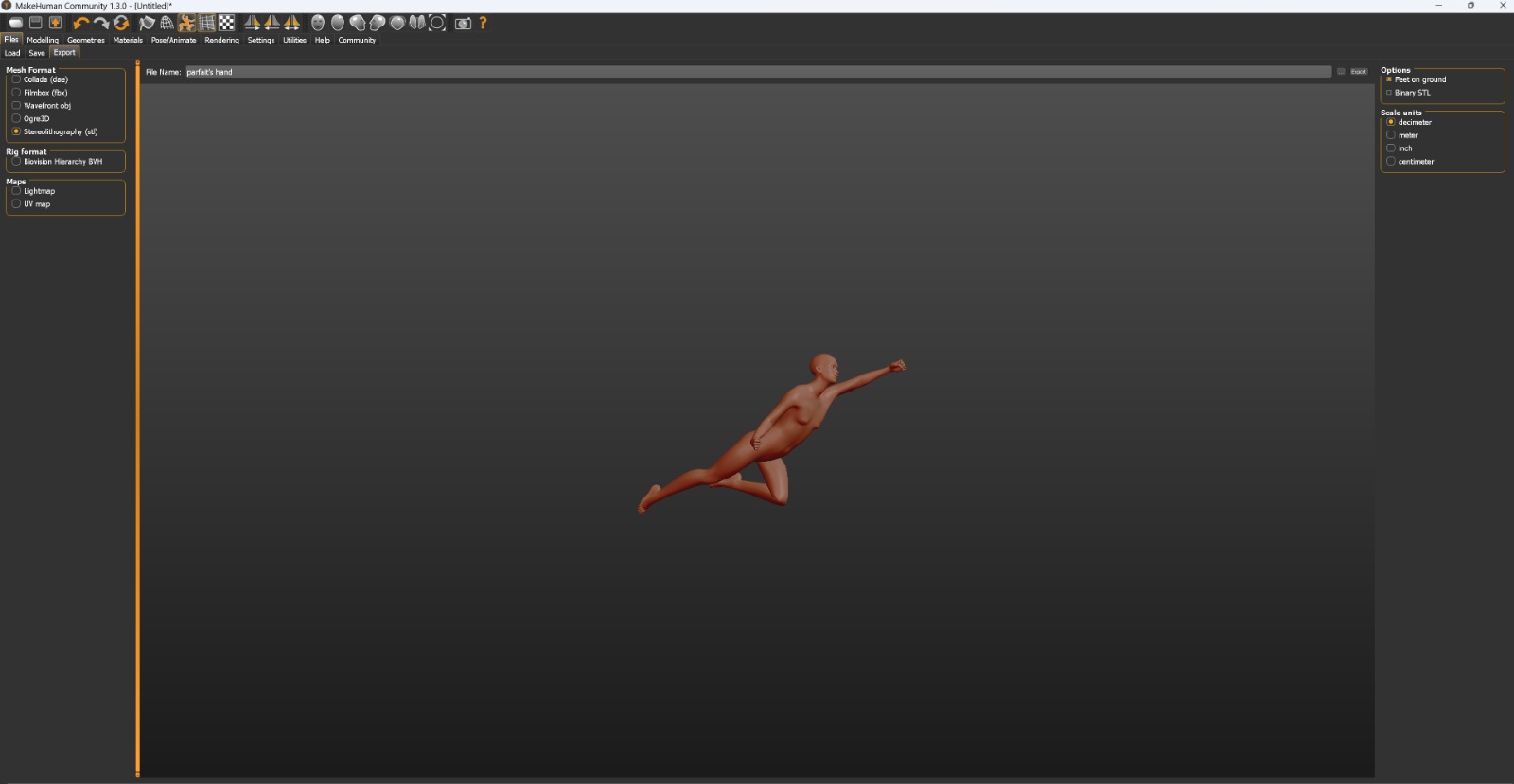Select Biovision Hierarchy BVH rig format
This screenshot has height=784, width=1514.
point(16,162)
